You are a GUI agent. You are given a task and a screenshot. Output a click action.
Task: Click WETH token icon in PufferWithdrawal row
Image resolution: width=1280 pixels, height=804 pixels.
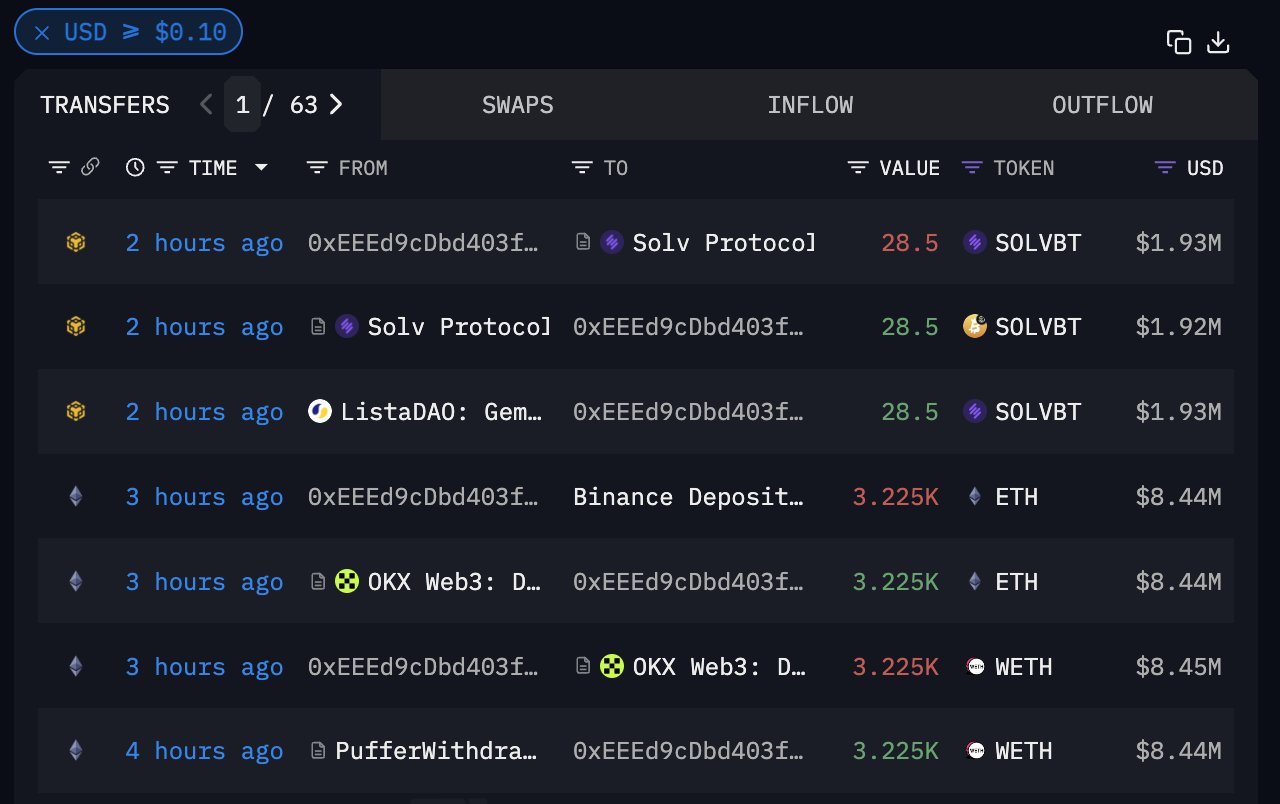coord(975,751)
